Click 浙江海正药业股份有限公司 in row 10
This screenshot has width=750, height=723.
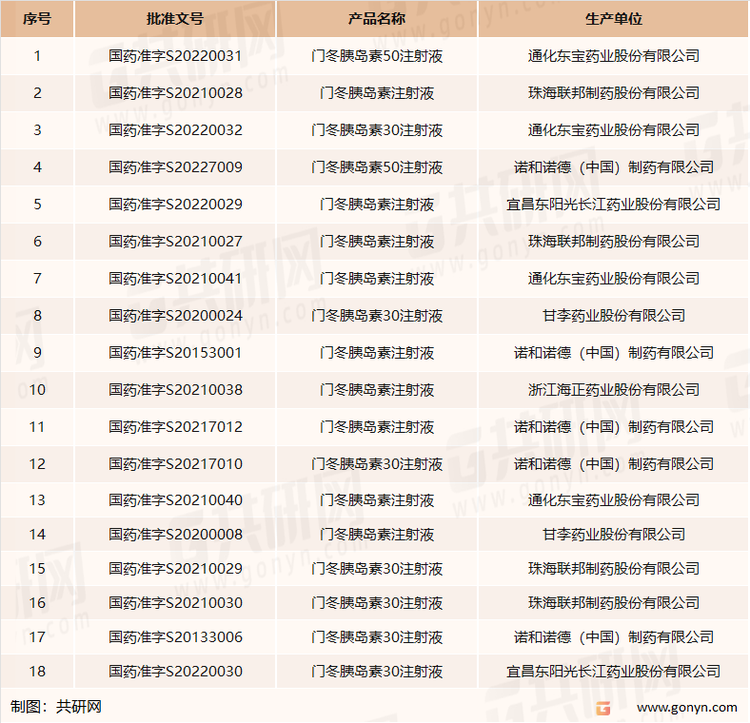click(614, 390)
